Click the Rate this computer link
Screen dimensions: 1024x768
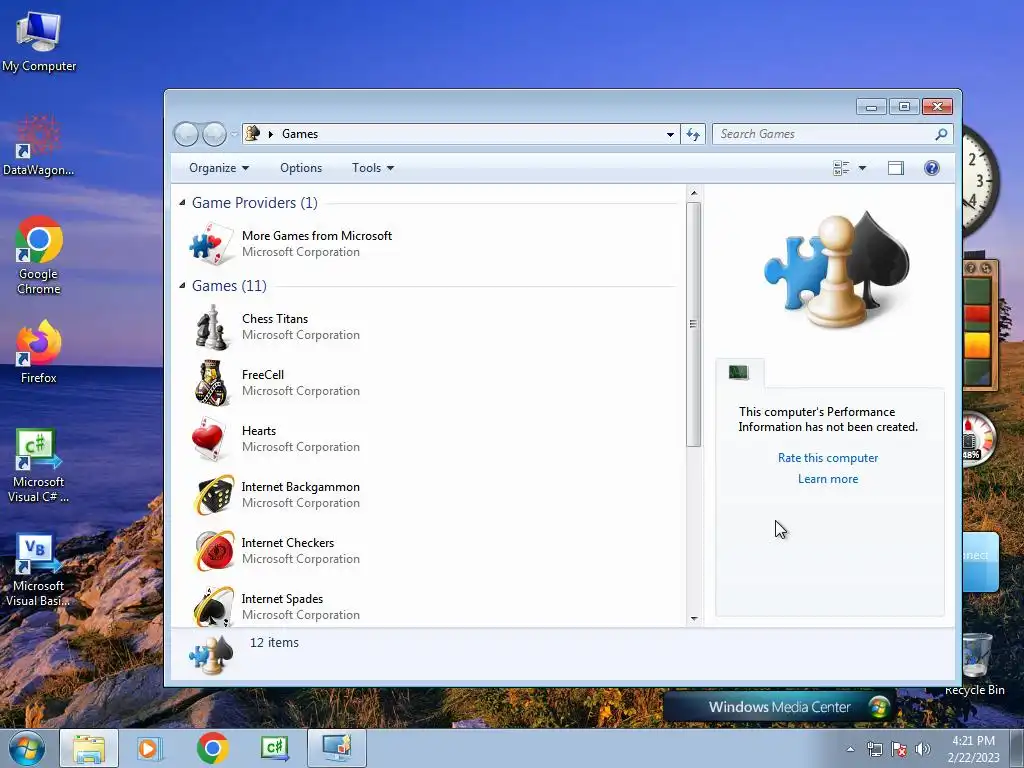pyautogui.click(x=827, y=458)
